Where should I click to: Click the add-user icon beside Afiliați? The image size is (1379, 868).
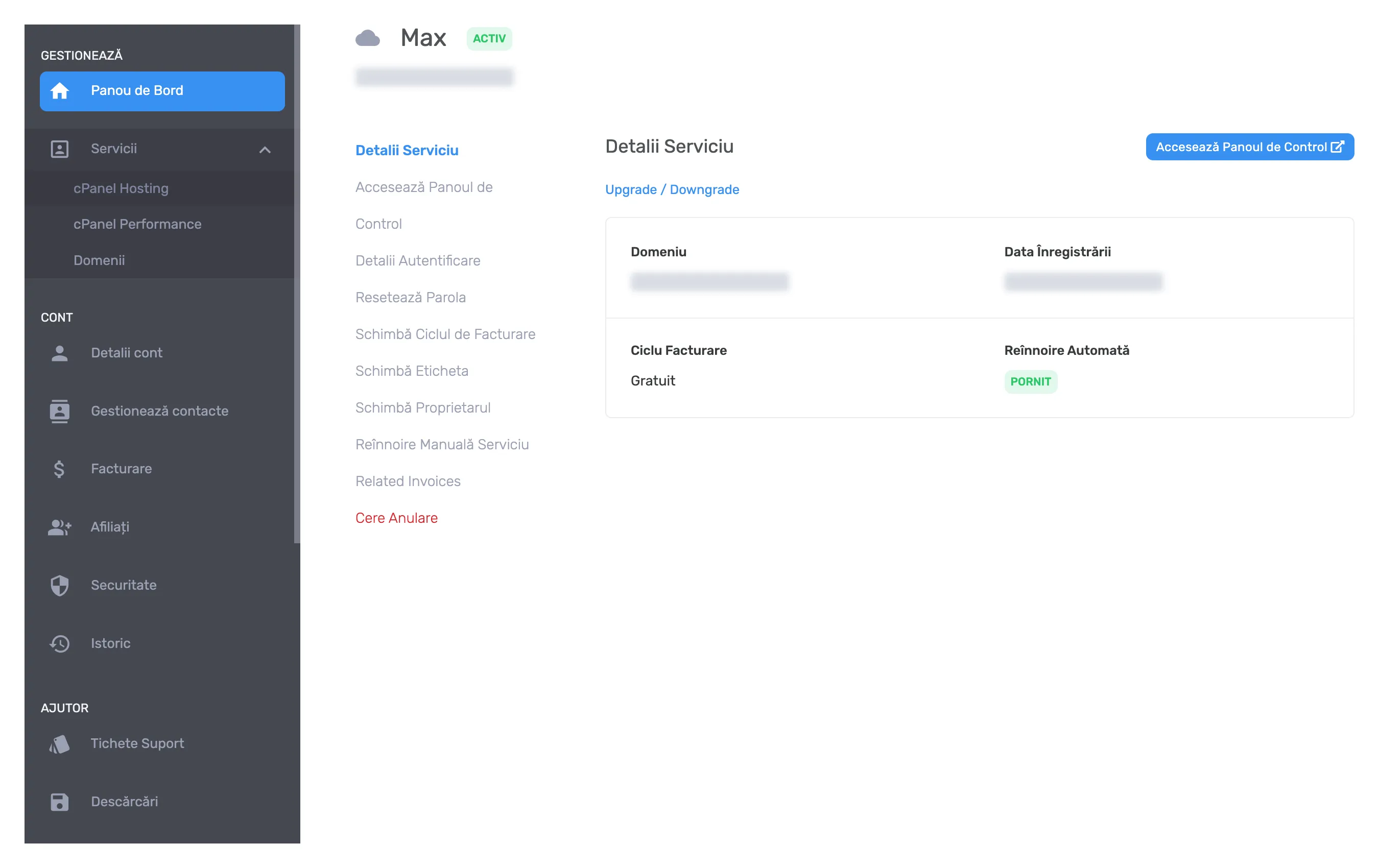coord(60,527)
